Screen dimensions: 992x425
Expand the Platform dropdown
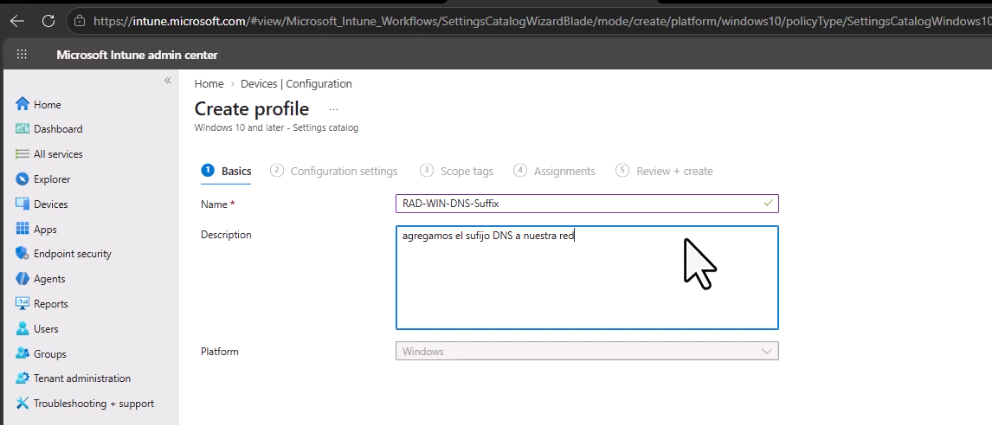pos(587,351)
